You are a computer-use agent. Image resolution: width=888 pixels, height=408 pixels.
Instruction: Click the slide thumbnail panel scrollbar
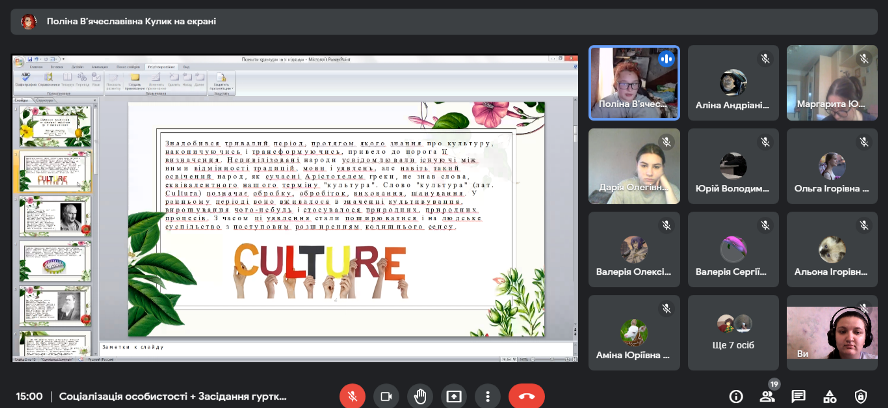[96, 230]
